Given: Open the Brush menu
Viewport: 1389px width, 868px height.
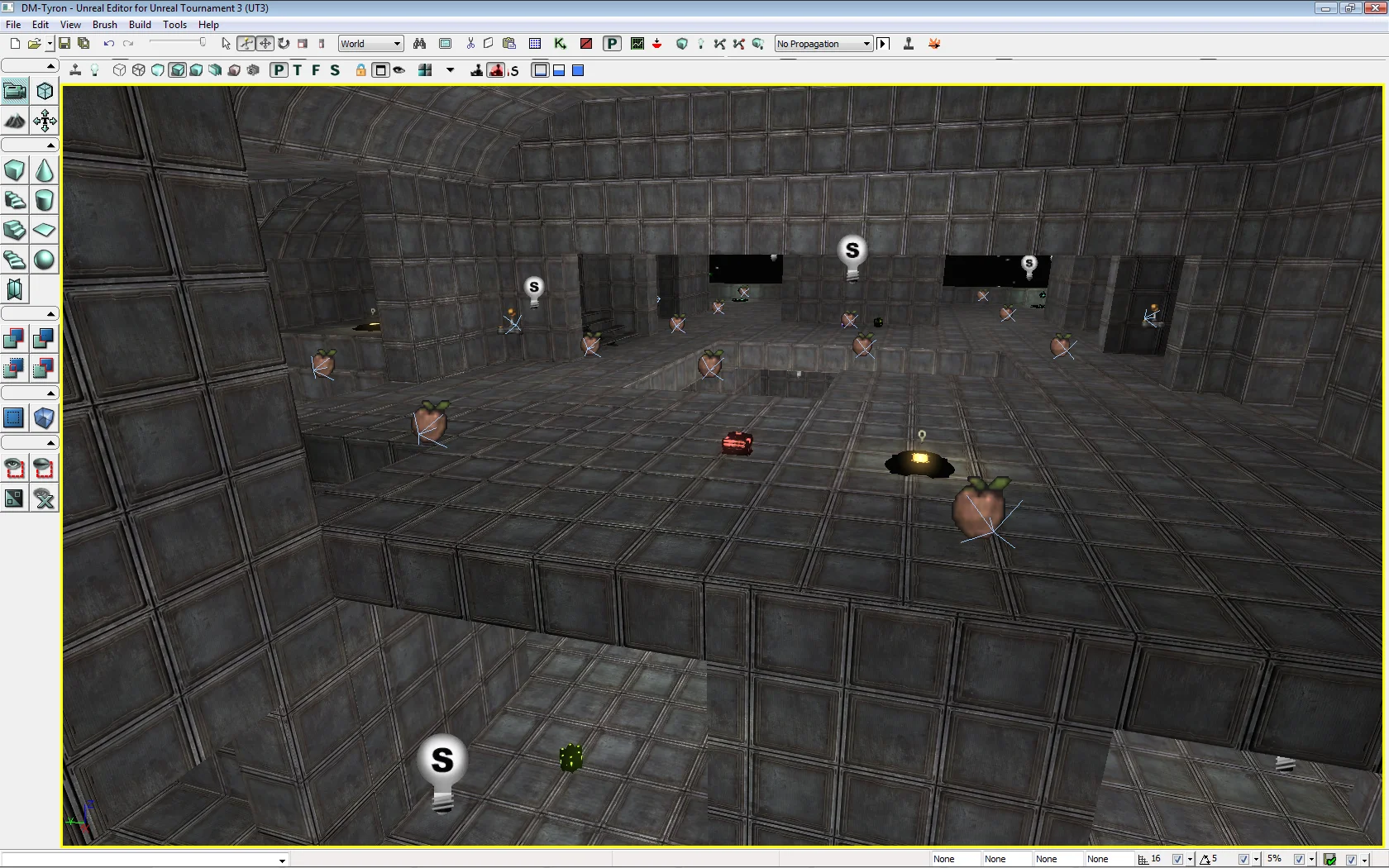Looking at the screenshot, I should [x=104, y=25].
